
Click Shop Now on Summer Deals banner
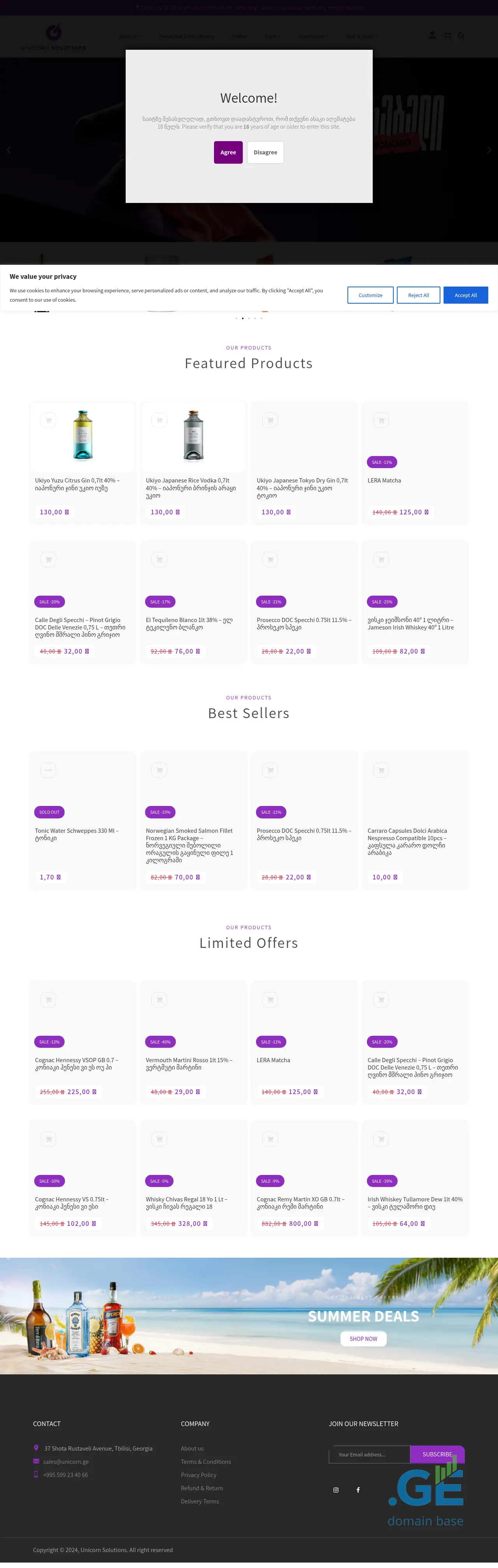coord(363,1339)
